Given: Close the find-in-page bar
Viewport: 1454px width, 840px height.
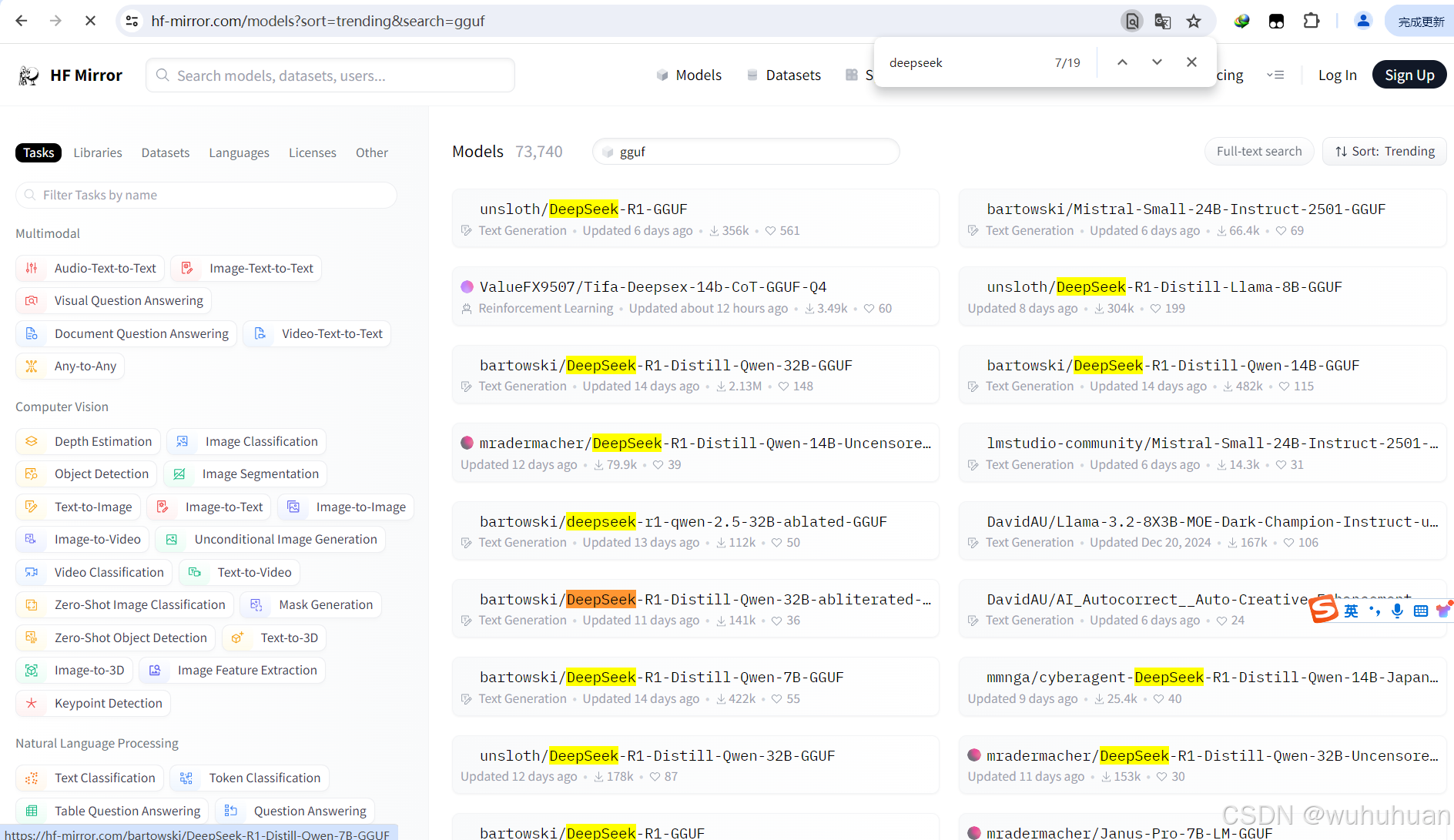Looking at the screenshot, I should 1191,62.
